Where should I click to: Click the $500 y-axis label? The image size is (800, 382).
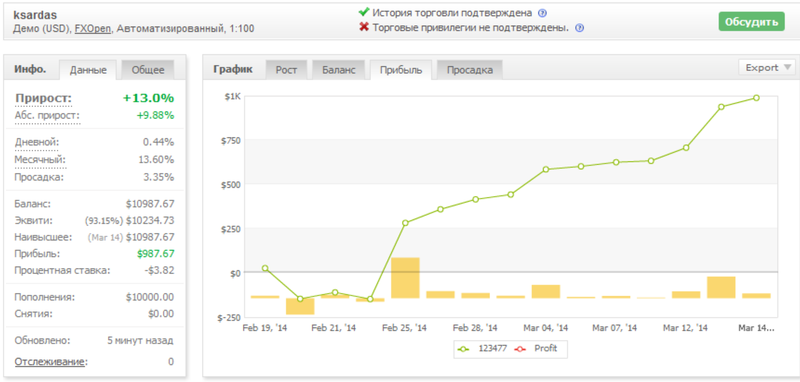(231, 184)
